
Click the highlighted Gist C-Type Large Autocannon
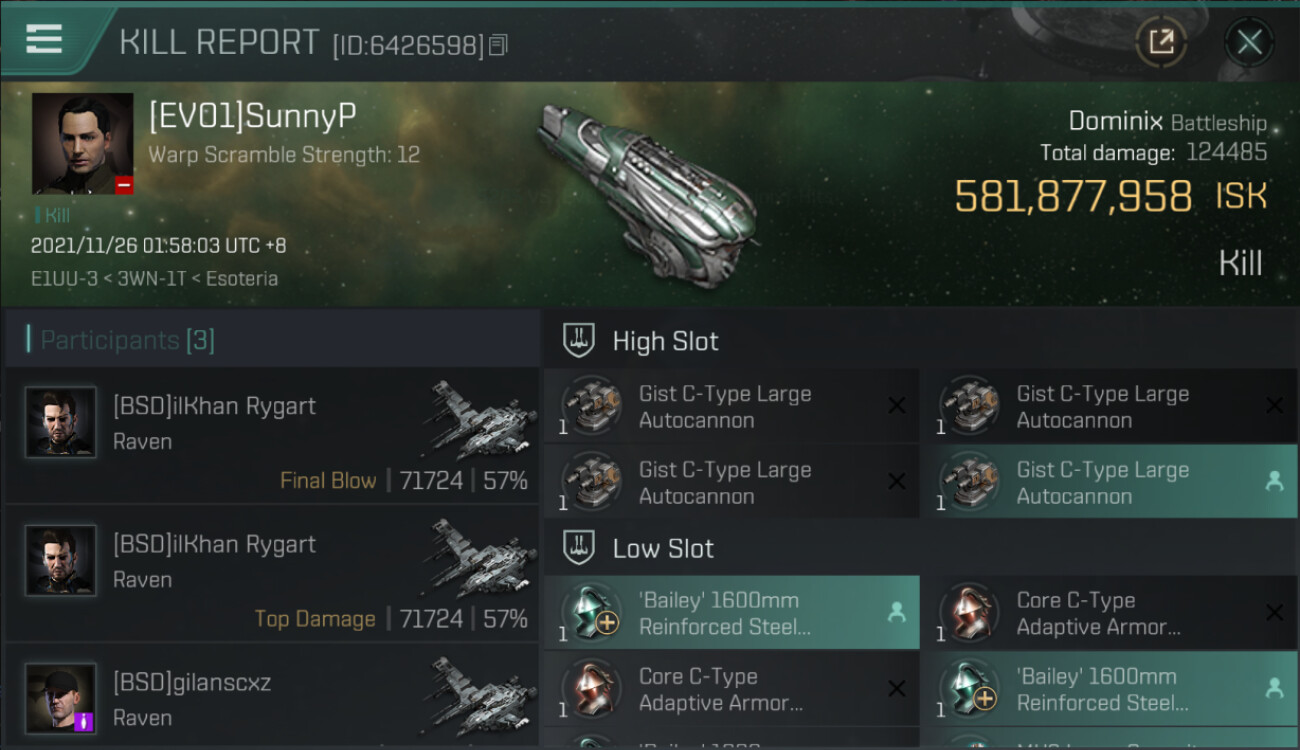pyautogui.click(x=1109, y=482)
